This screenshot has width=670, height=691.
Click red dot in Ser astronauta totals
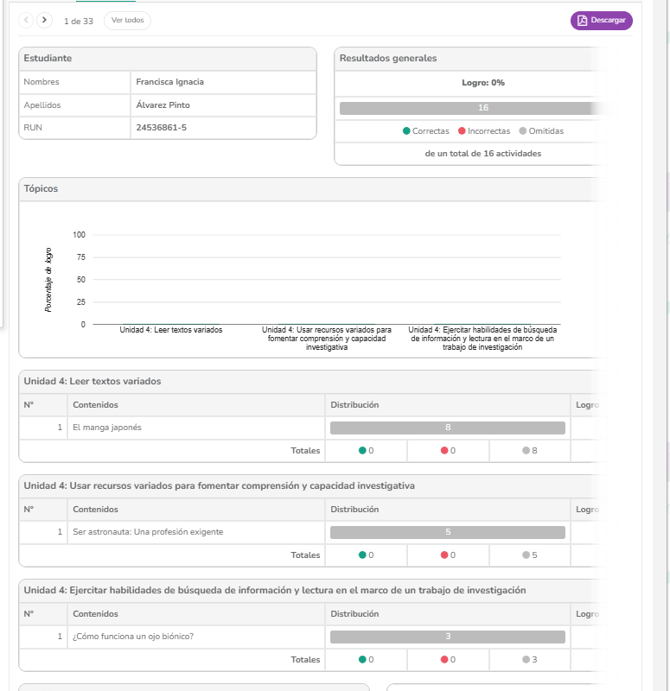point(445,555)
